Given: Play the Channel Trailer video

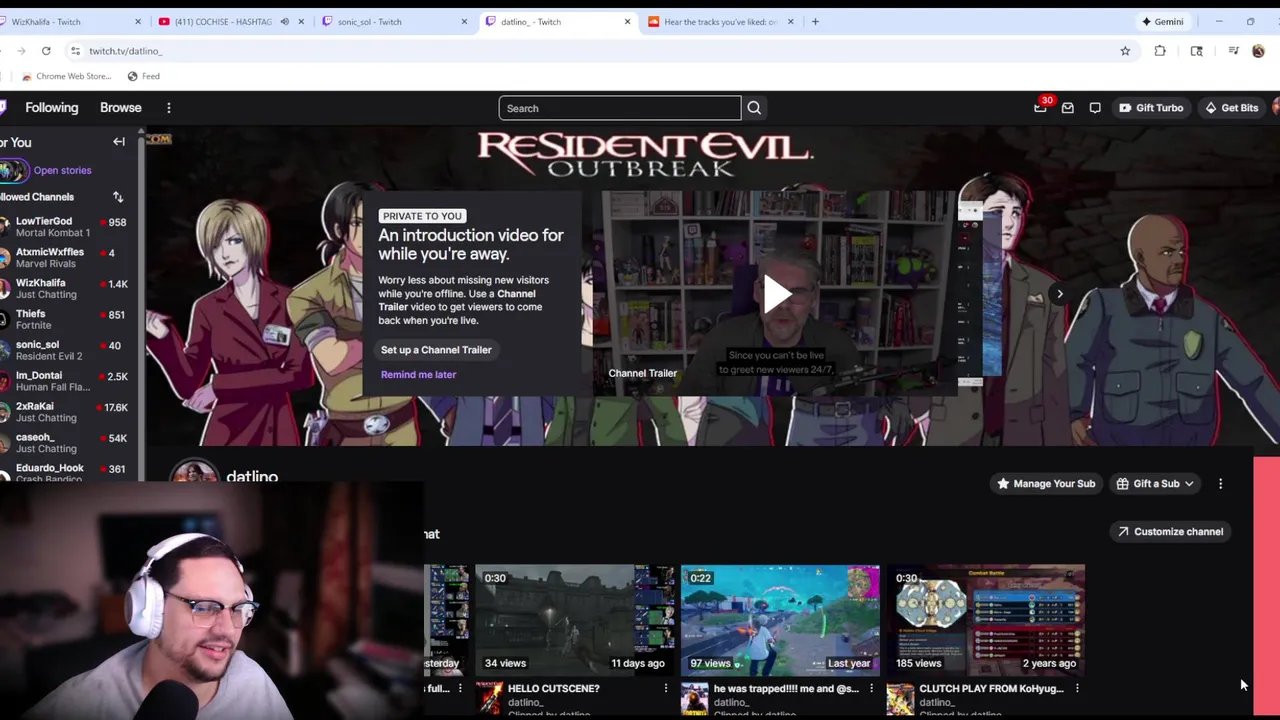Looking at the screenshot, I should point(778,293).
